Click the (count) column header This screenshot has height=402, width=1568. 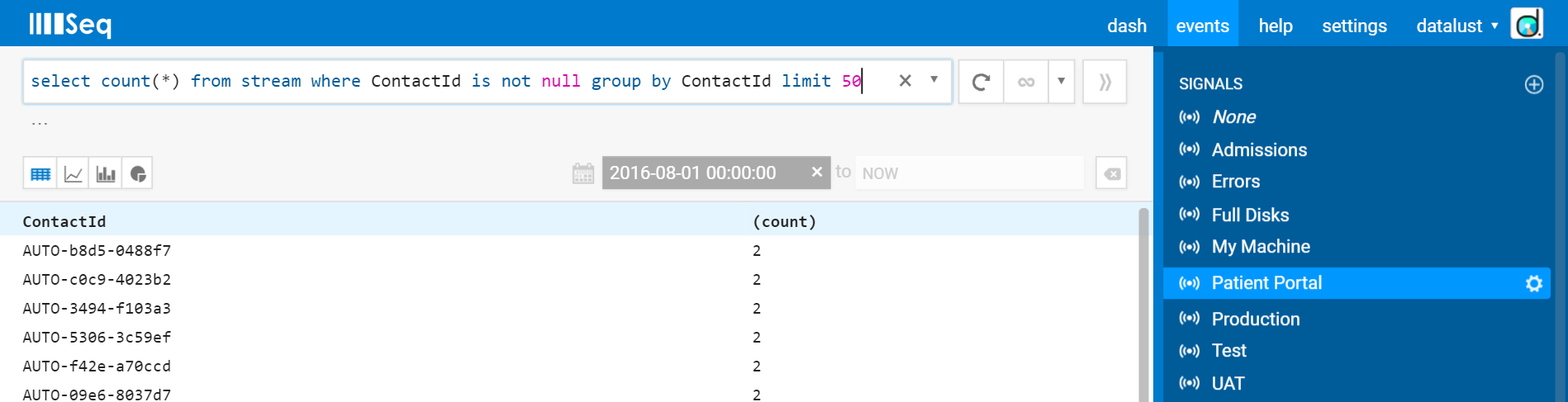point(784,221)
